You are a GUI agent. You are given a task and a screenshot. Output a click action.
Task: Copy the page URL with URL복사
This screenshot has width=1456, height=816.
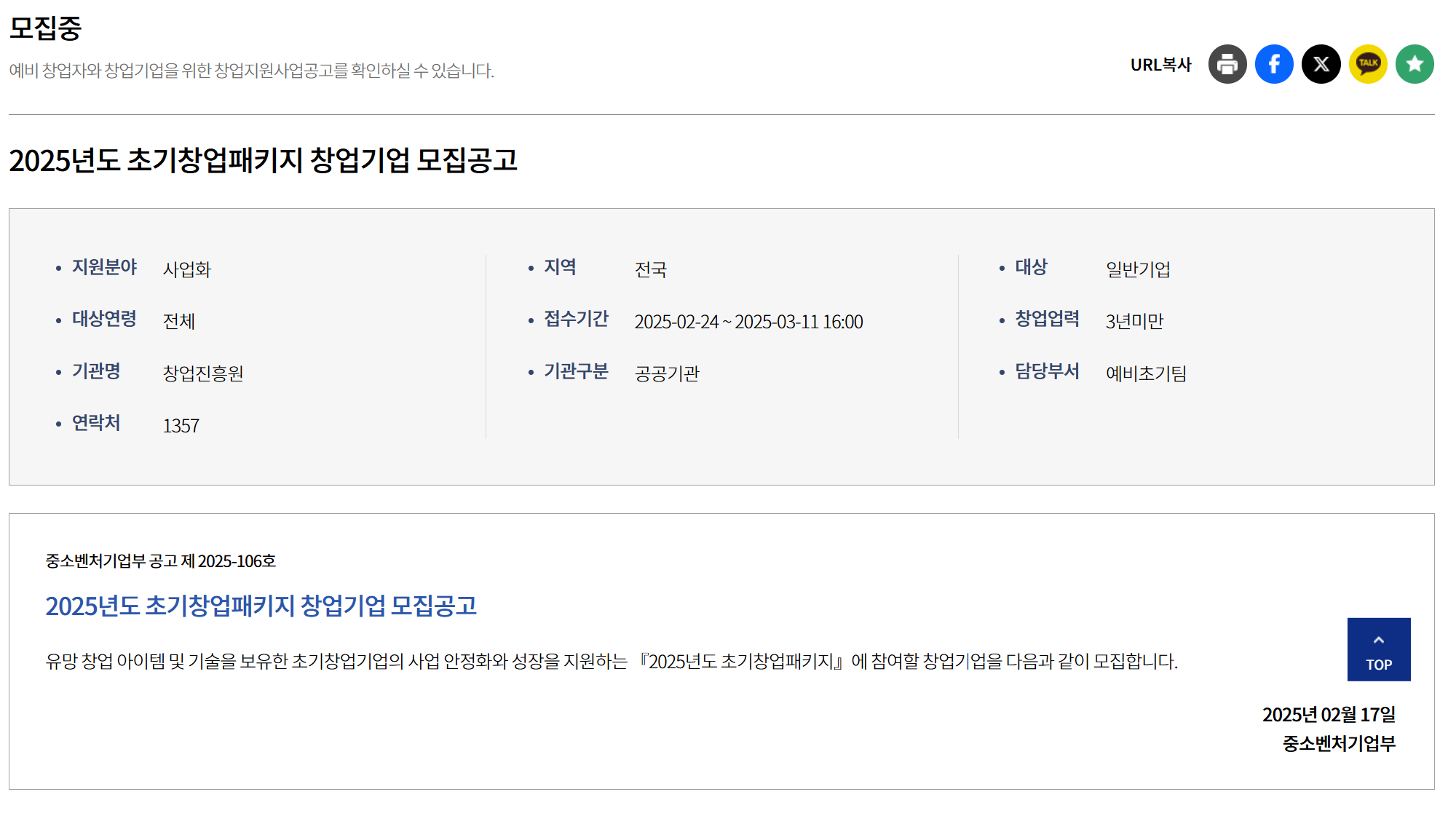coord(1160,65)
